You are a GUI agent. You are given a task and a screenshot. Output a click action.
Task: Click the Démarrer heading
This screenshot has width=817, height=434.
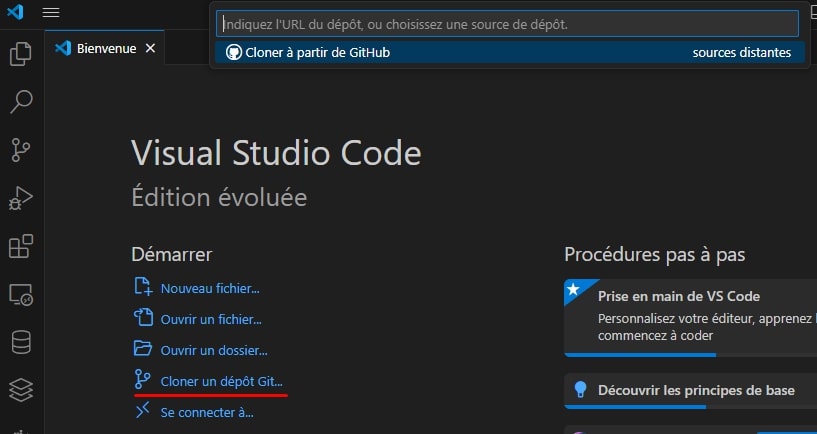[x=171, y=254]
